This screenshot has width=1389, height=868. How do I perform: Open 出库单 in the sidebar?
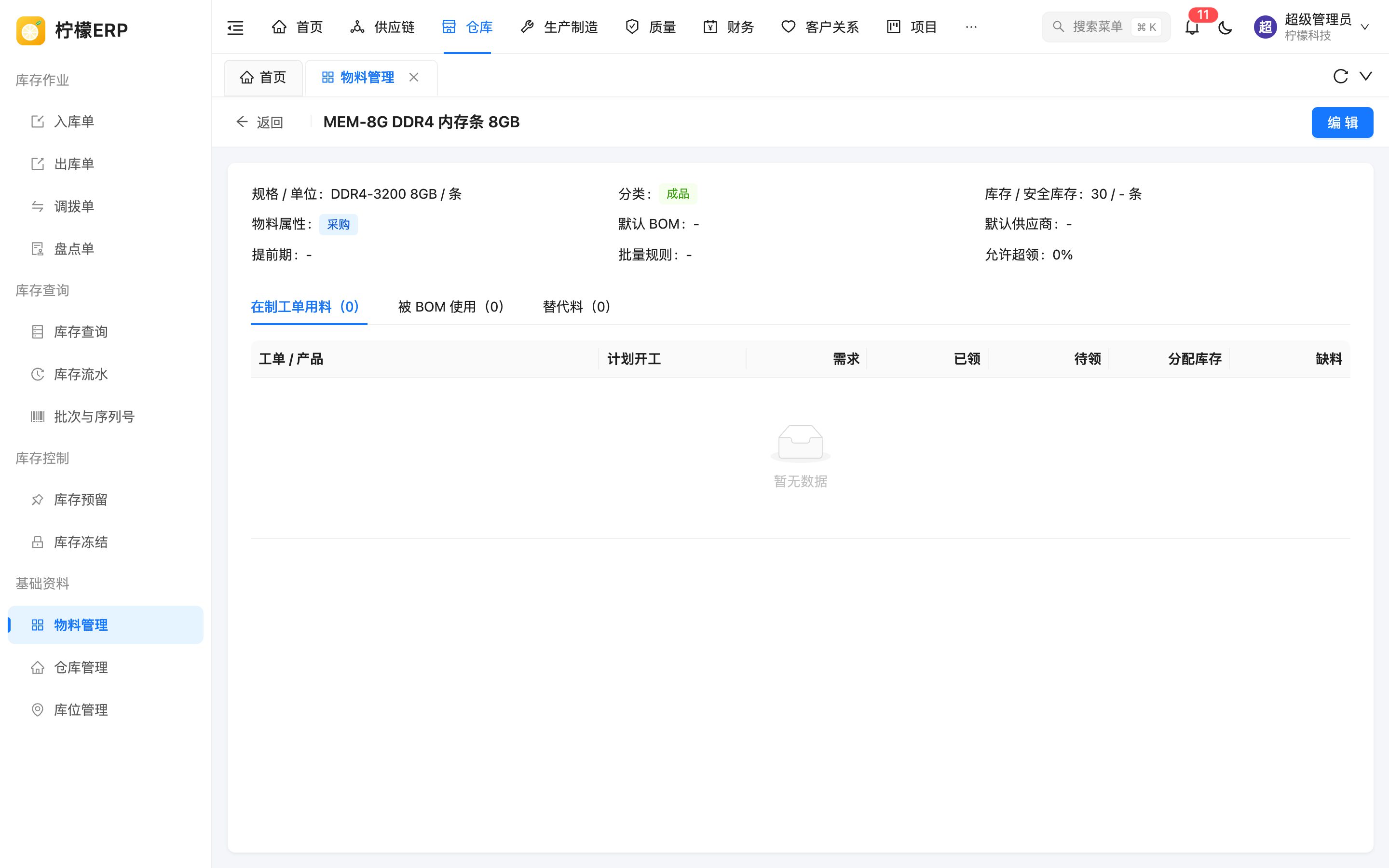(x=106, y=164)
